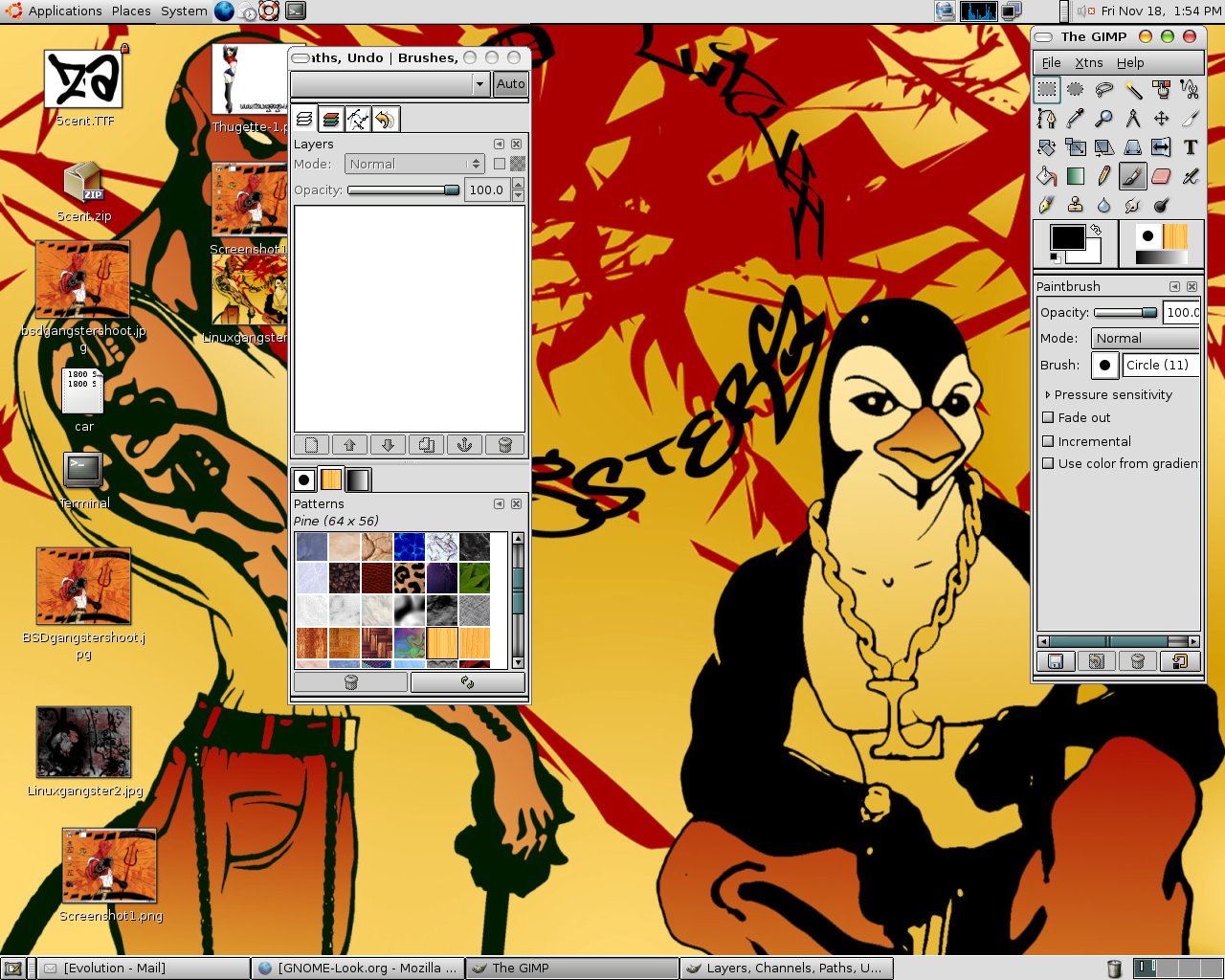Switch to the Paths tab

tap(358, 120)
